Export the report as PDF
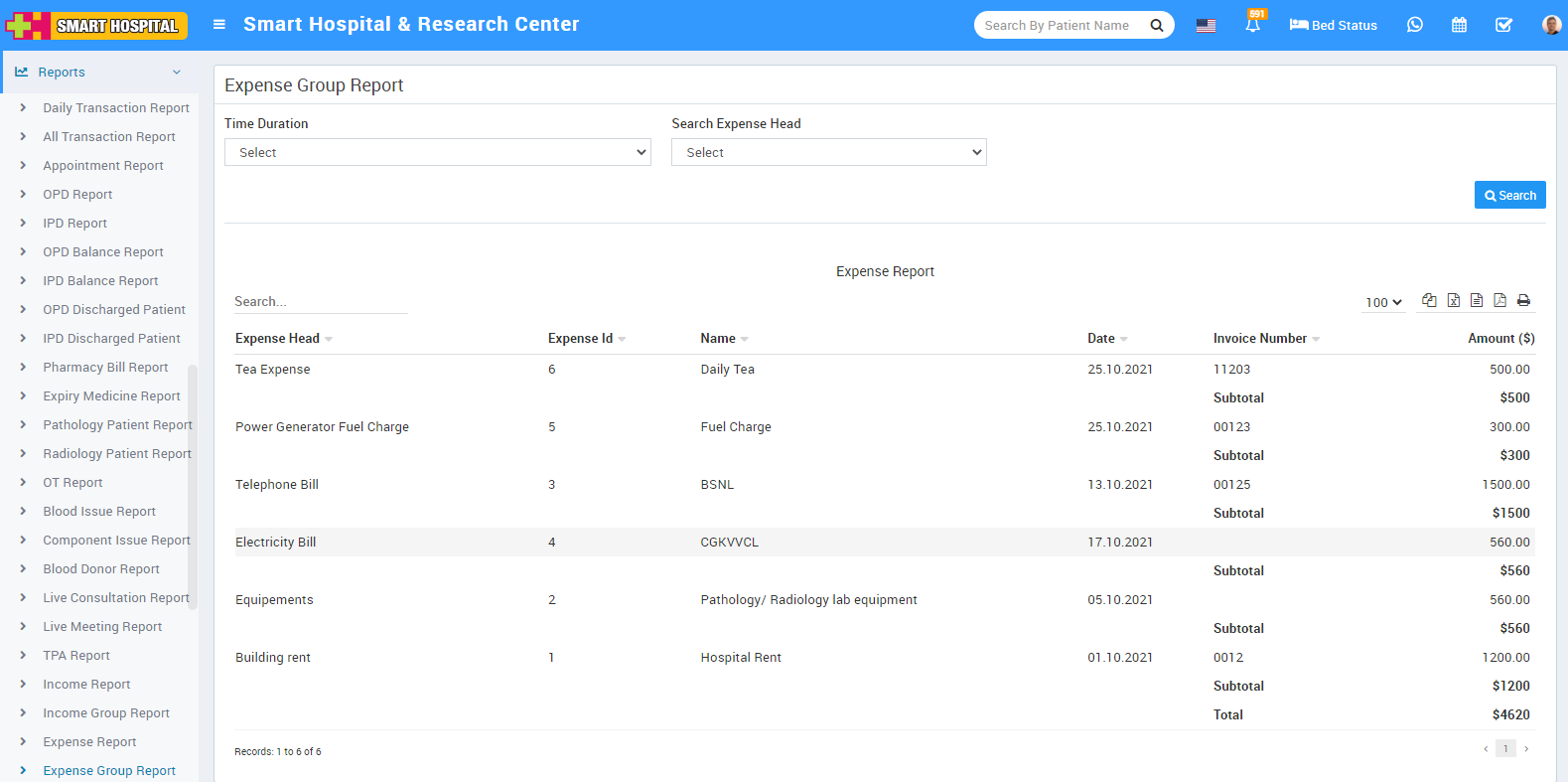This screenshot has width=1568, height=782. [x=1499, y=300]
